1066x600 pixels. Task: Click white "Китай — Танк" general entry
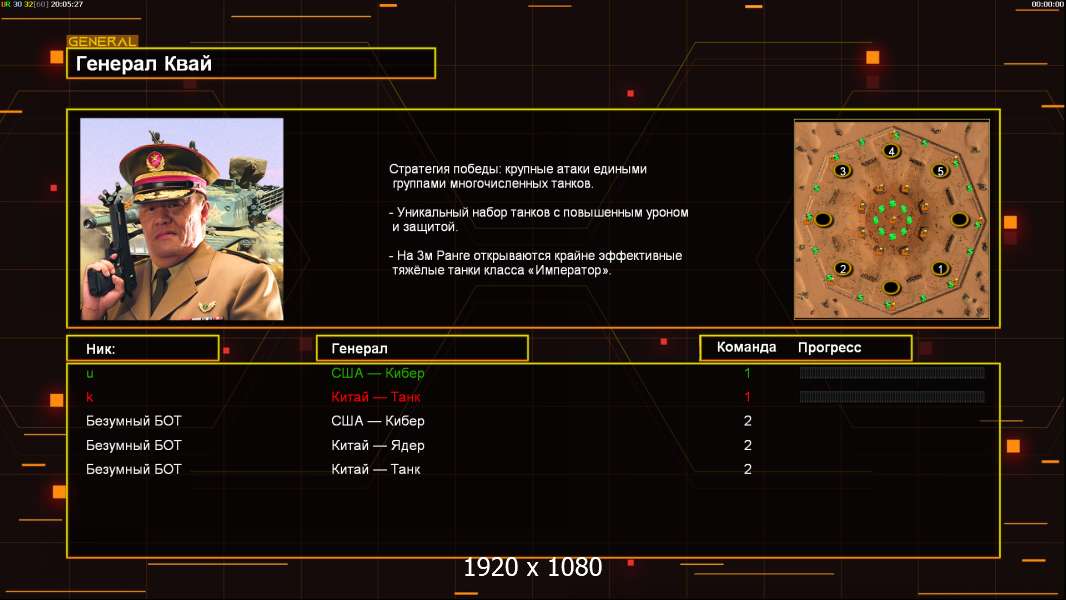(x=376, y=470)
